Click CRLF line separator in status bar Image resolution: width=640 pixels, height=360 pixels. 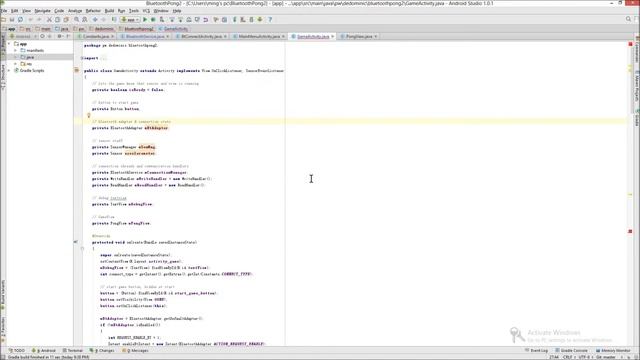[568, 357]
